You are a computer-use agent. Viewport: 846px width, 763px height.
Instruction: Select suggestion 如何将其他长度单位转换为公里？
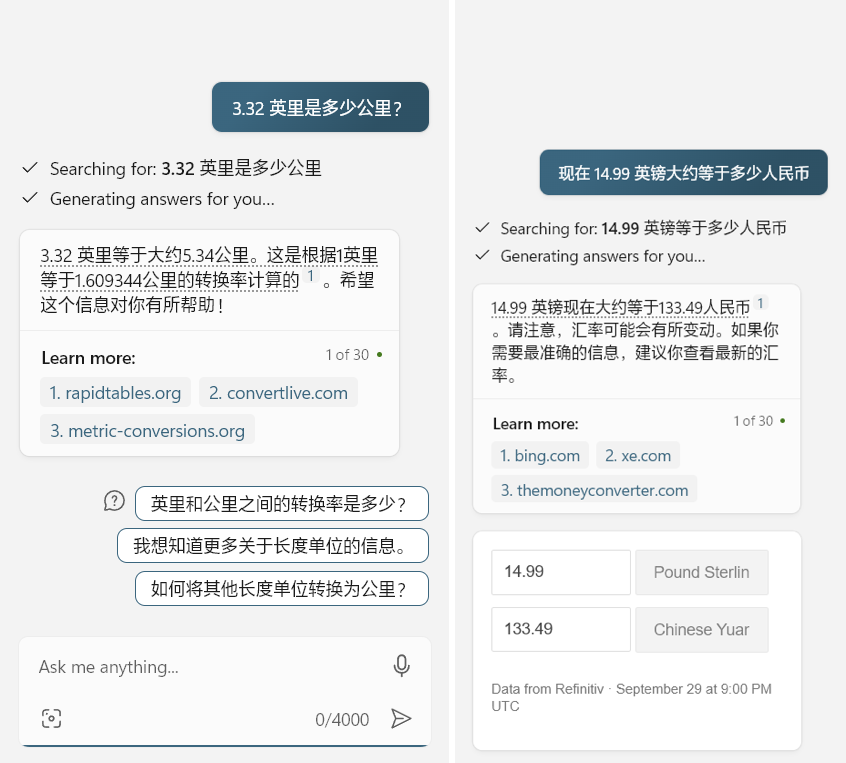(281, 588)
